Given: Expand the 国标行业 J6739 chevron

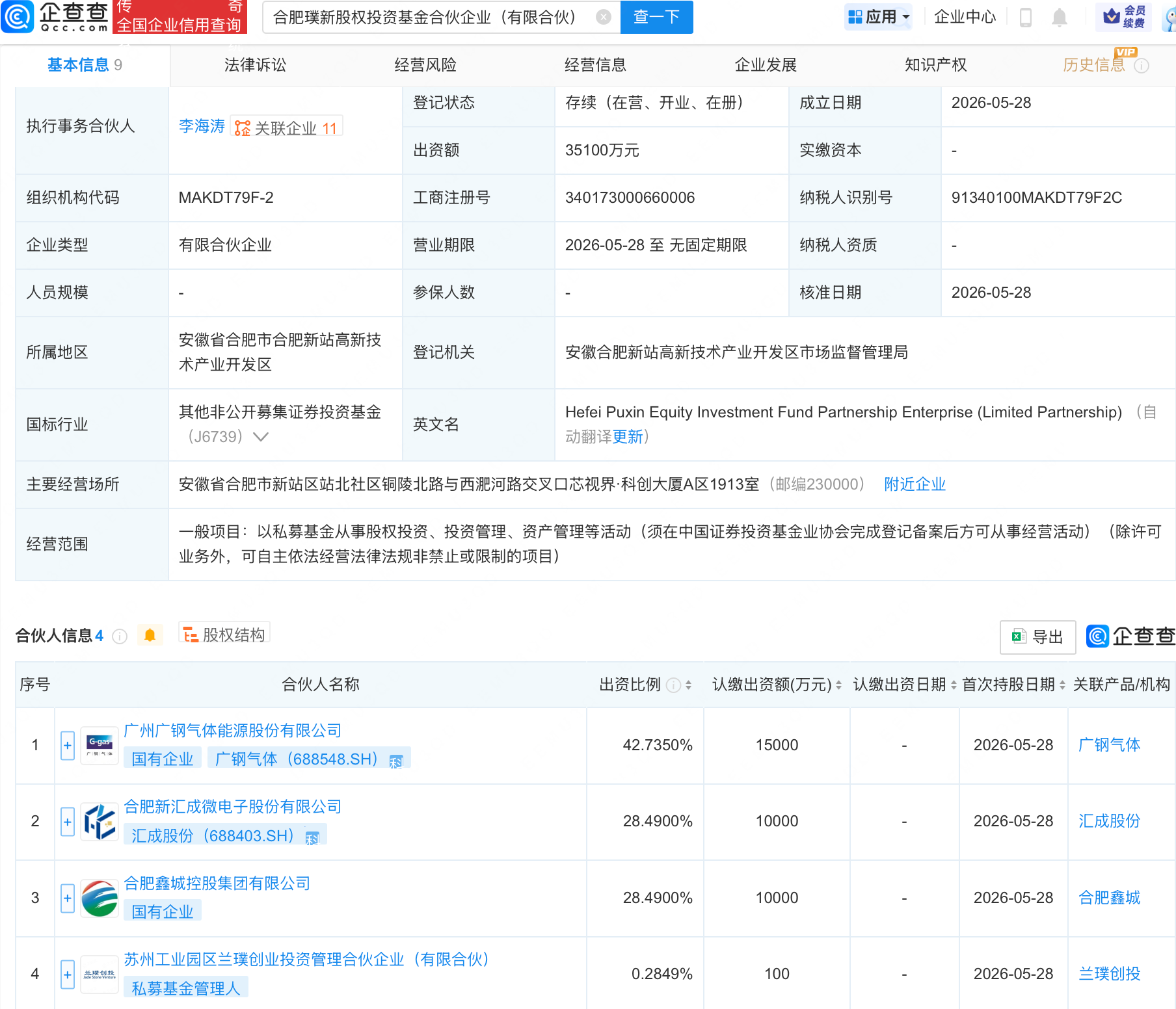Looking at the screenshot, I should pos(261,437).
